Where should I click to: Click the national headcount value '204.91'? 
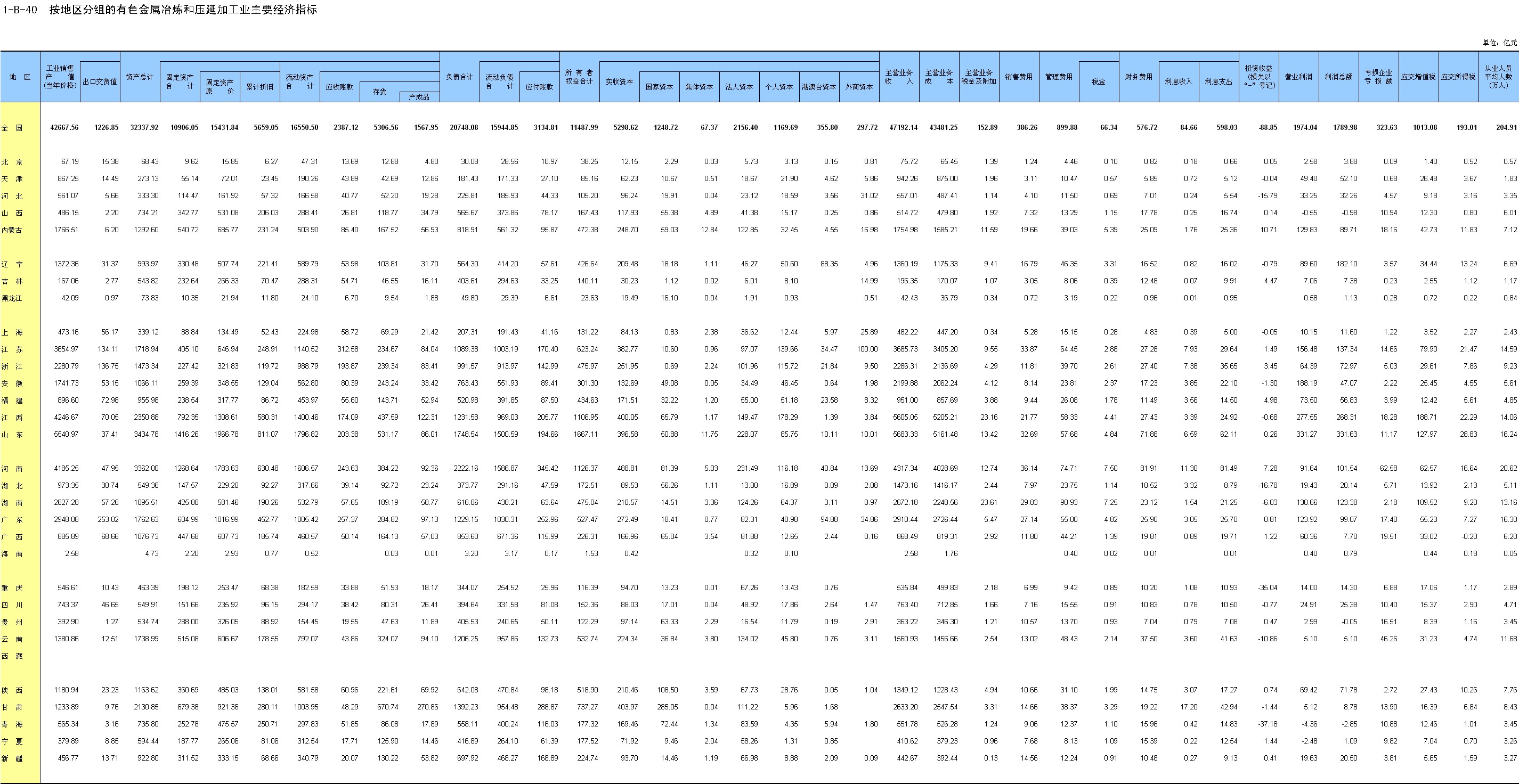click(1506, 127)
